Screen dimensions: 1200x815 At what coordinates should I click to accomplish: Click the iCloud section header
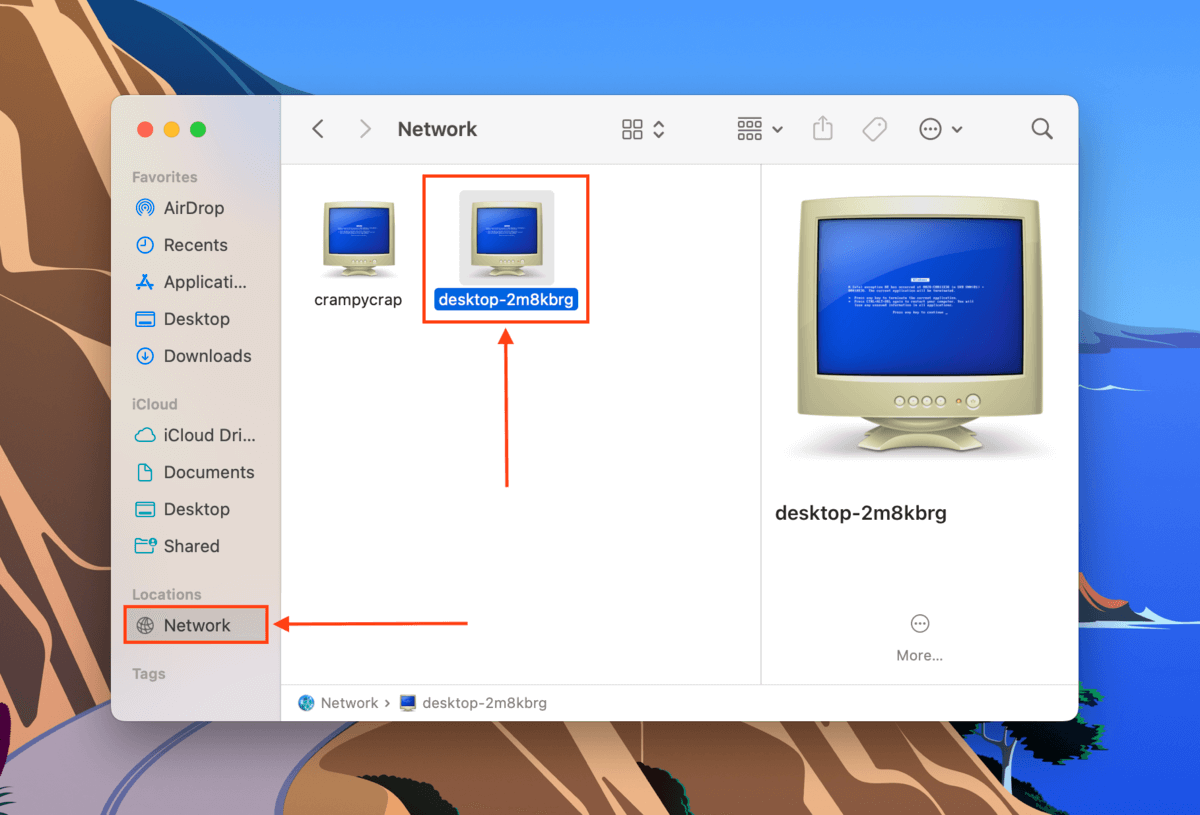pos(155,404)
